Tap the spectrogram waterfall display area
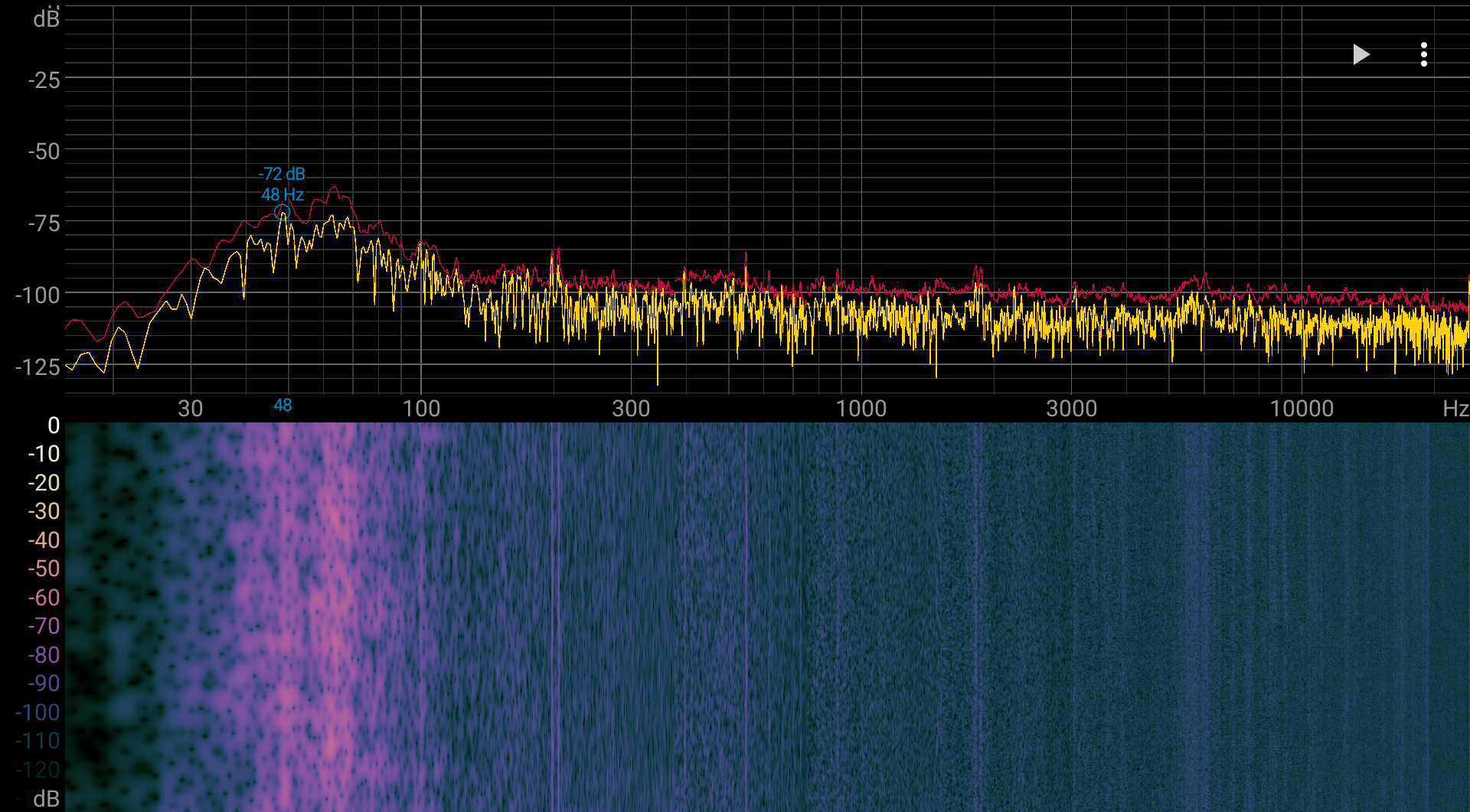The image size is (1470, 812). [767, 617]
